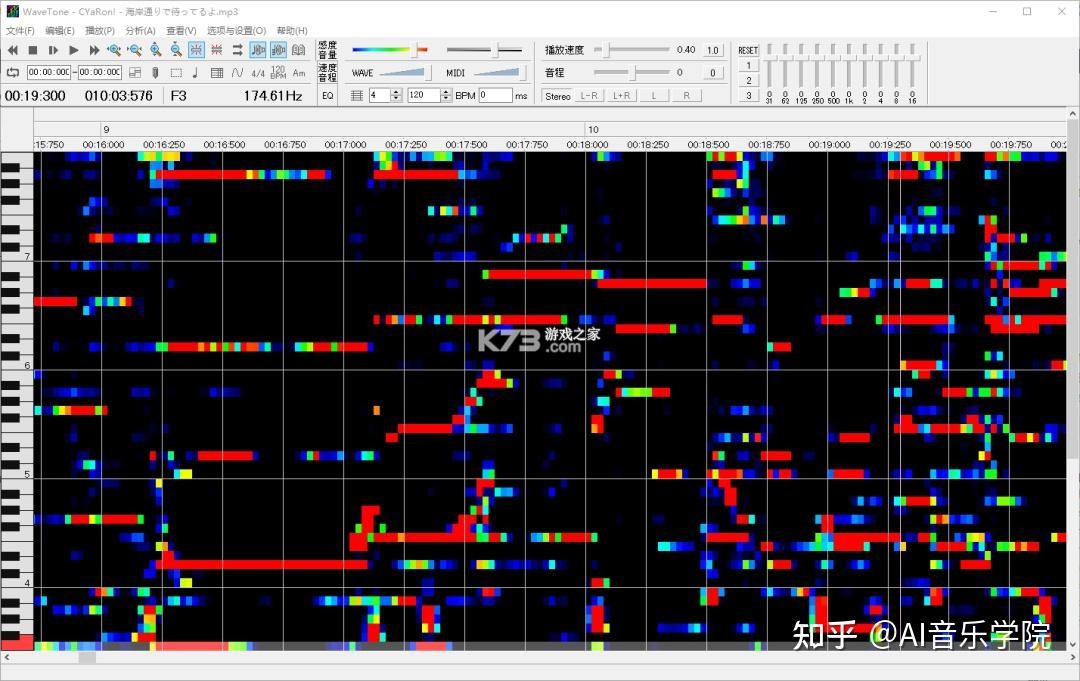This screenshot has height=681, width=1080.
Task: Click the musical note tool icon
Action: [x=196, y=72]
